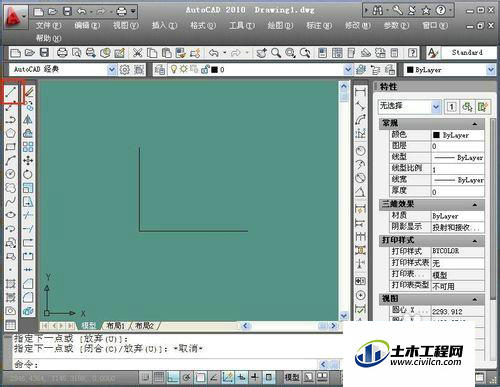
Task: Open the 文件 menu
Action: click(x=48, y=25)
